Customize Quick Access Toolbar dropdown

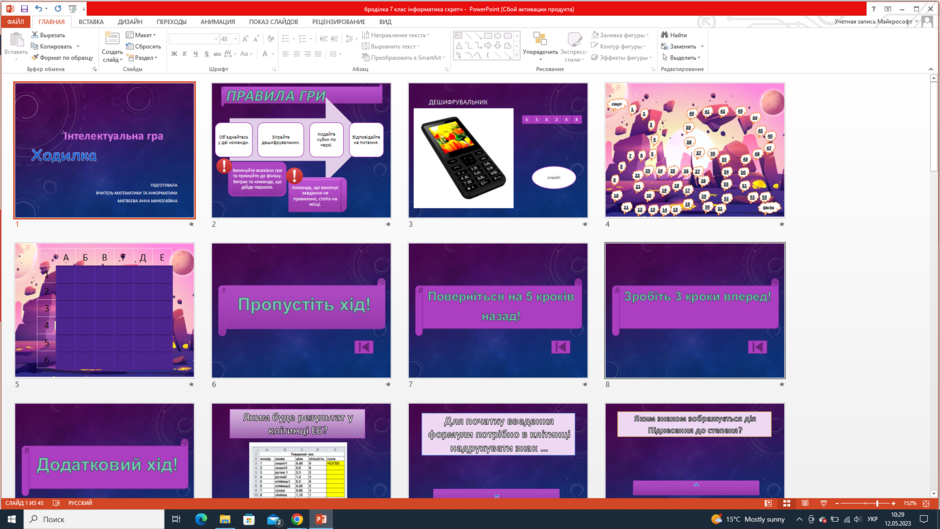coord(83,9)
